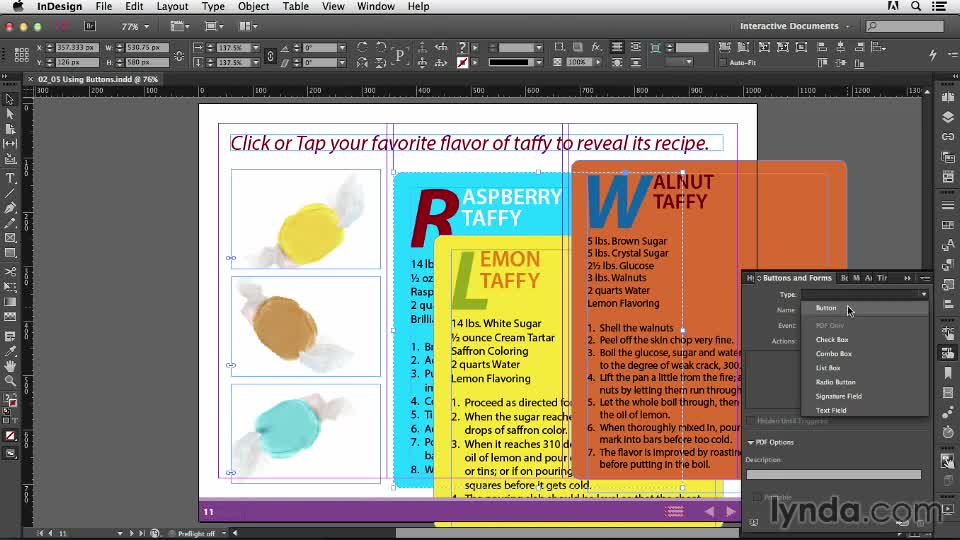Check the Hidden Until Triggered box
This screenshot has height=540, width=960.
pyautogui.click(x=752, y=421)
